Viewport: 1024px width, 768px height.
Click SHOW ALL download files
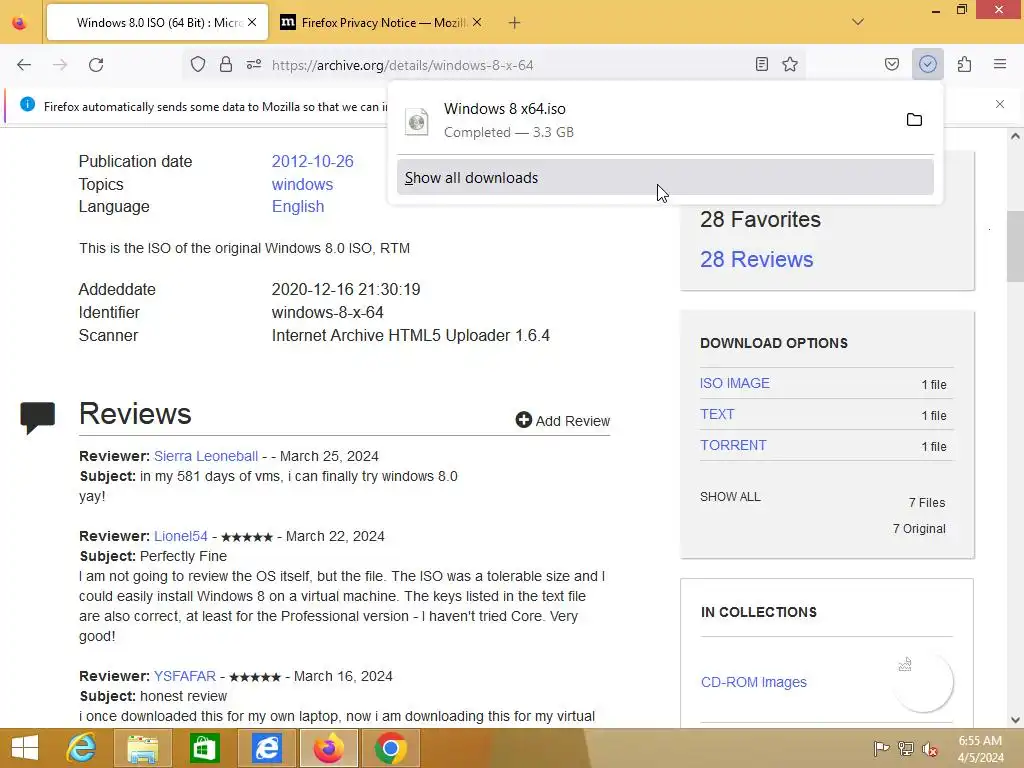click(730, 496)
